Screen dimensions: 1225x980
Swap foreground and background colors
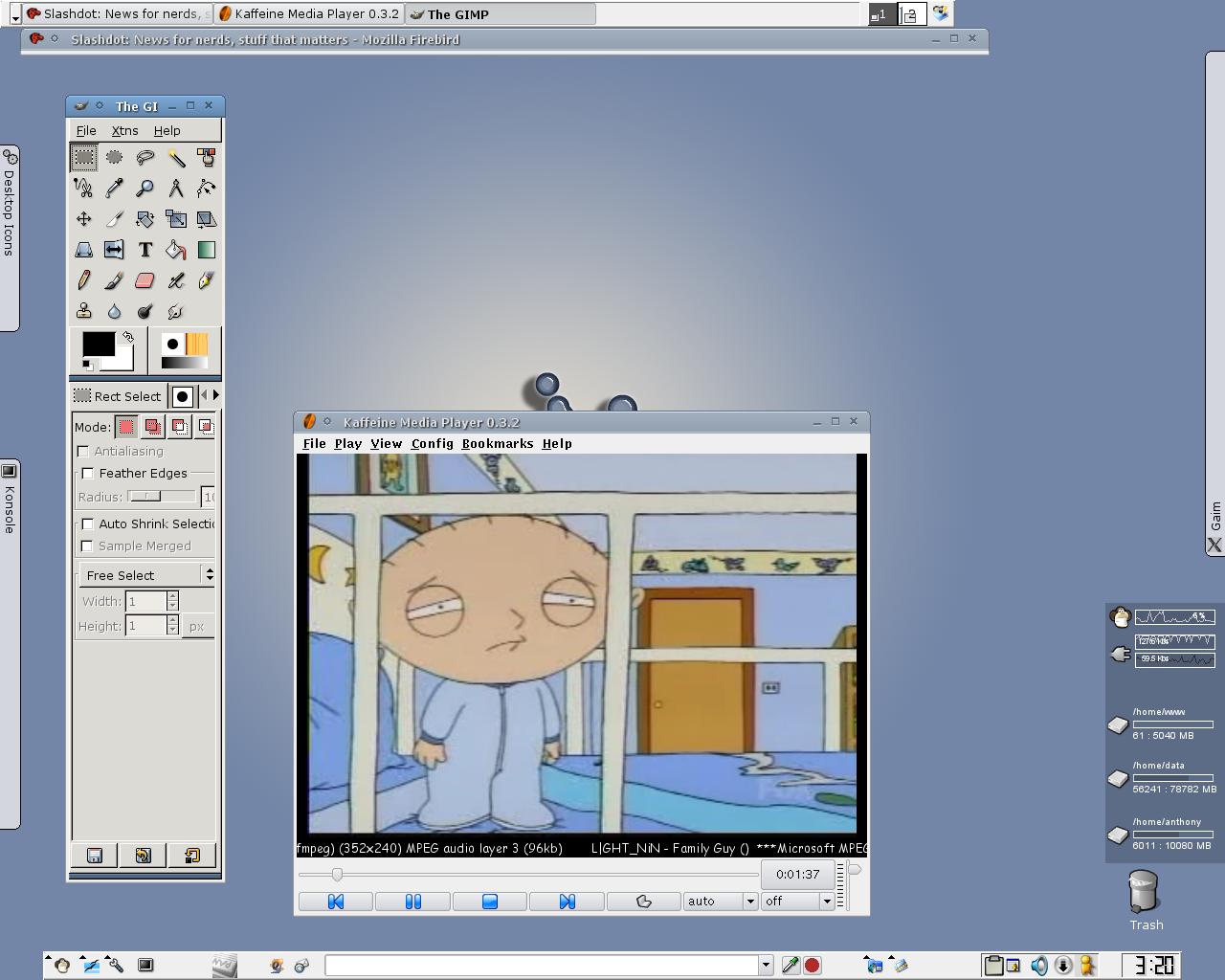(x=128, y=337)
